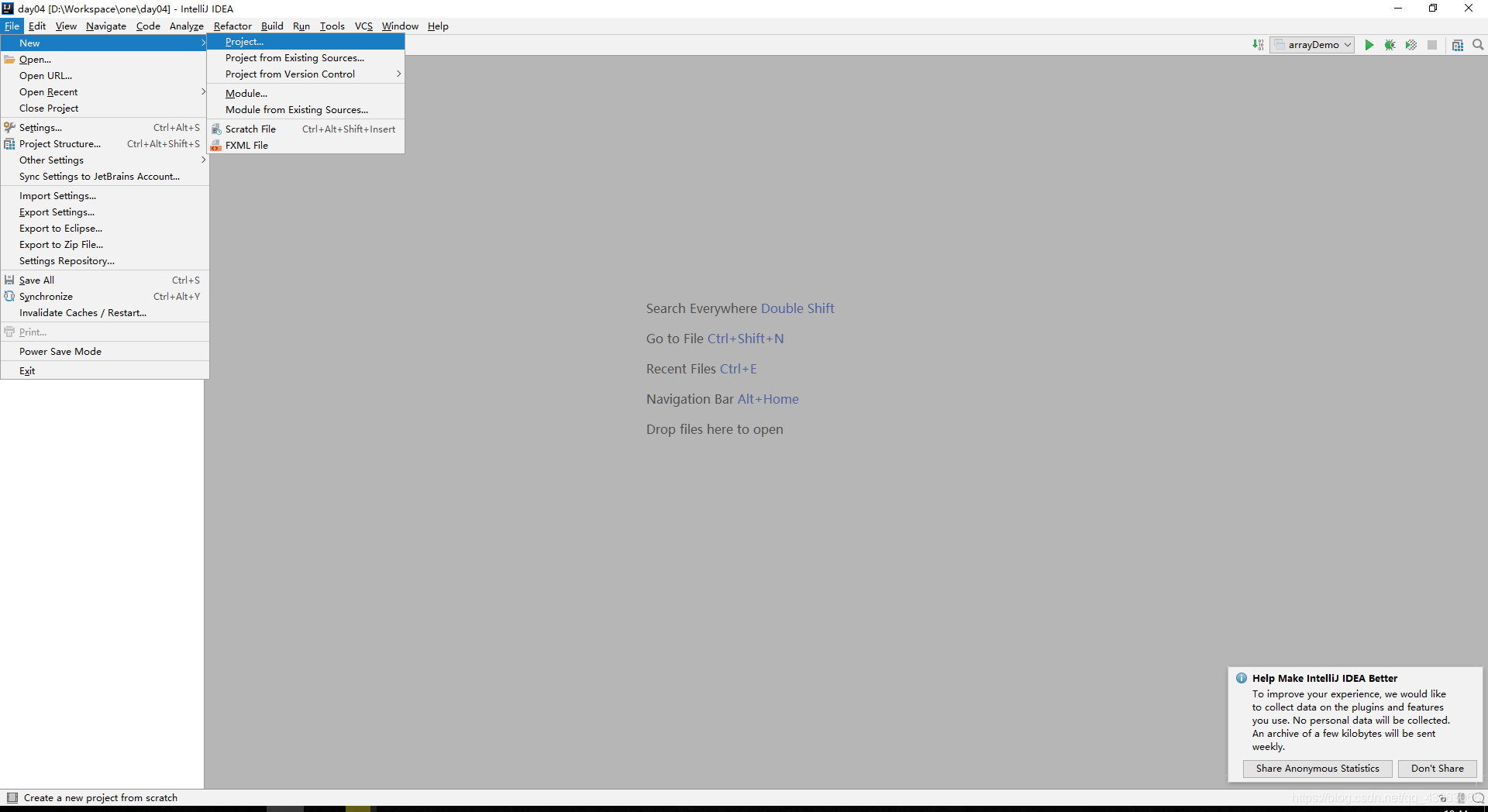1488x812 pixels.
Task: Open the Edit menu
Action: [x=37, y=26]
